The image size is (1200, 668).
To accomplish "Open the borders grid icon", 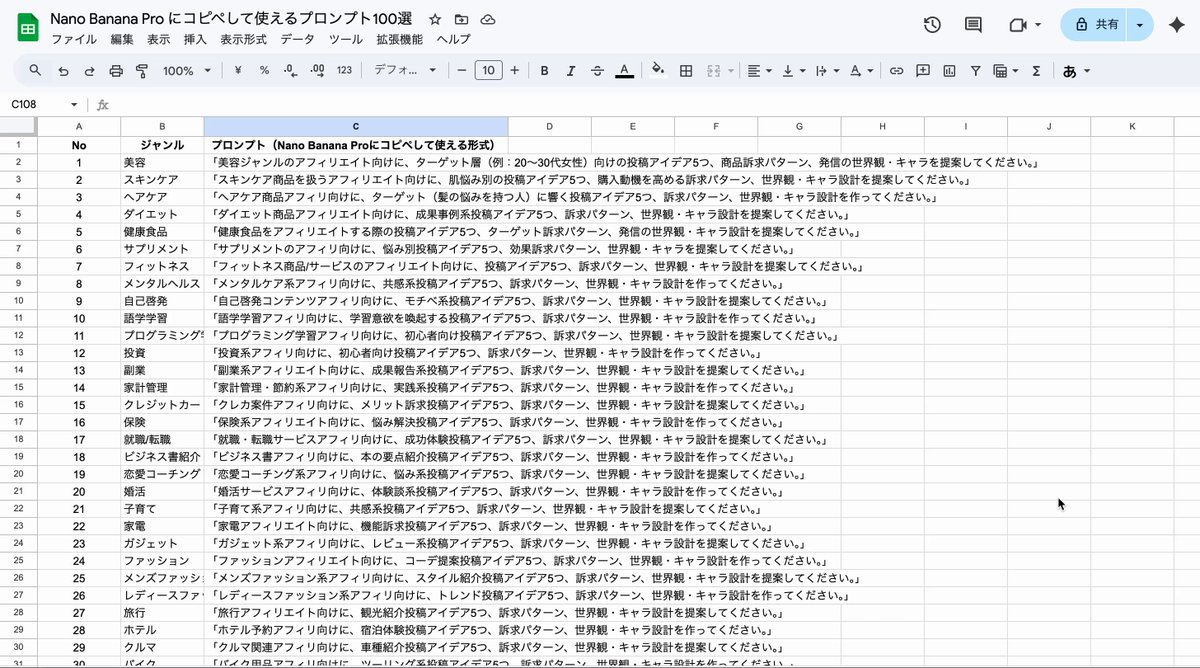I will point(686,71).
